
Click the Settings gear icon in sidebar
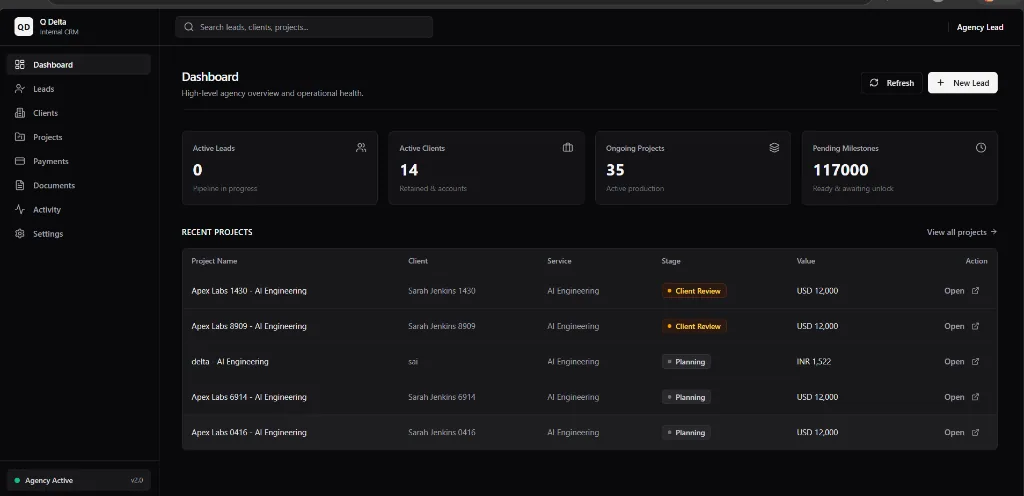20,234
